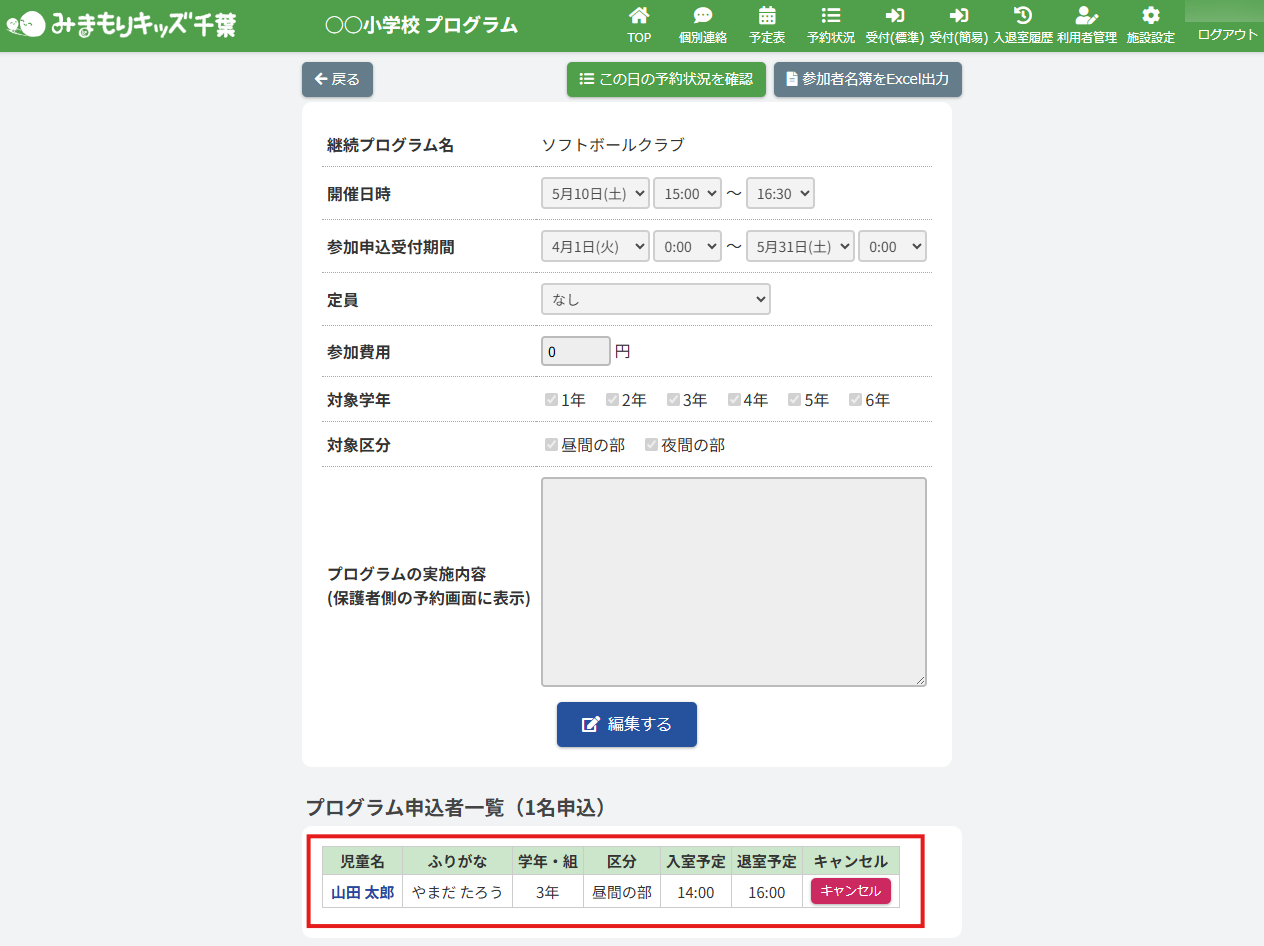Screen dimensions: 1264x946
Task: Open 受付(標準) sign-in icon
Action: click(x=894, y=16)
